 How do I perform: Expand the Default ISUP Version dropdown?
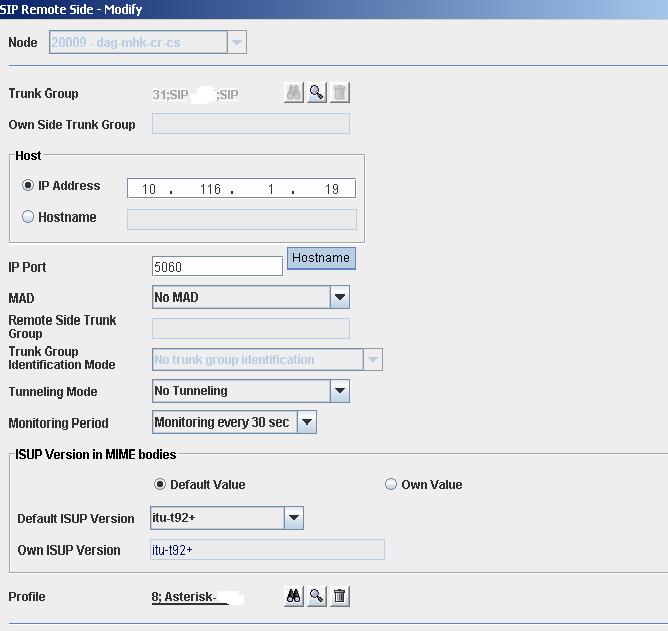[293, 518]
